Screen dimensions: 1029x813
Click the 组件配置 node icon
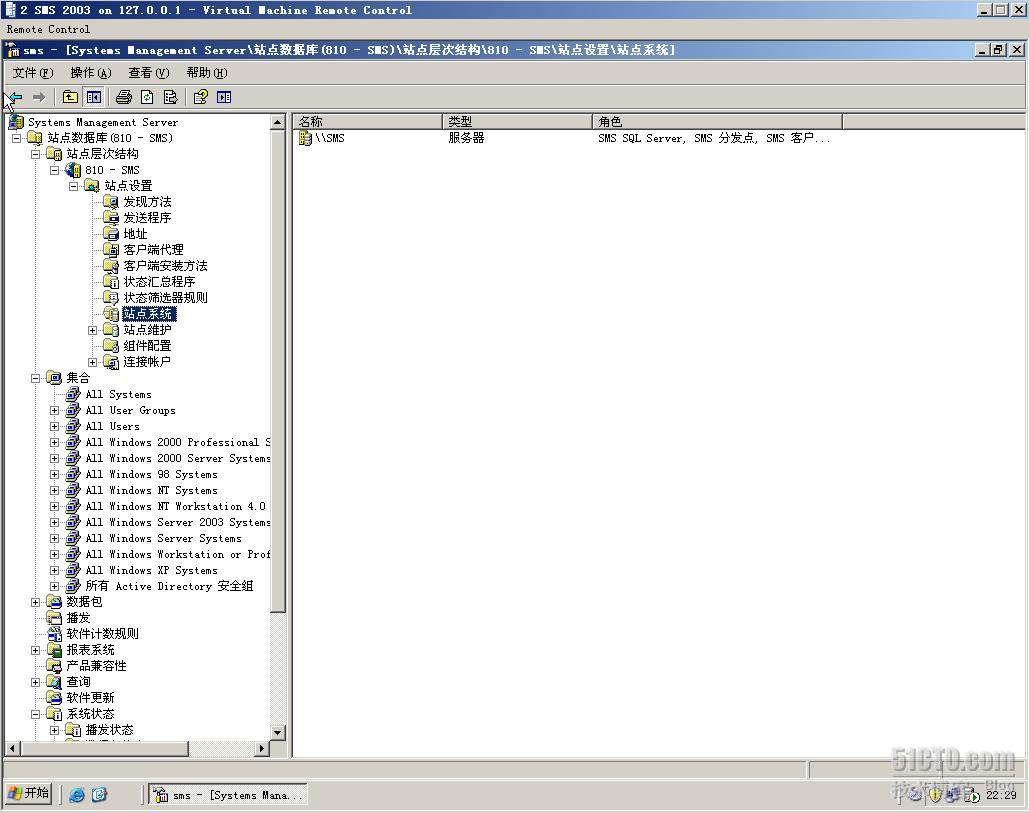click(111, 346)
